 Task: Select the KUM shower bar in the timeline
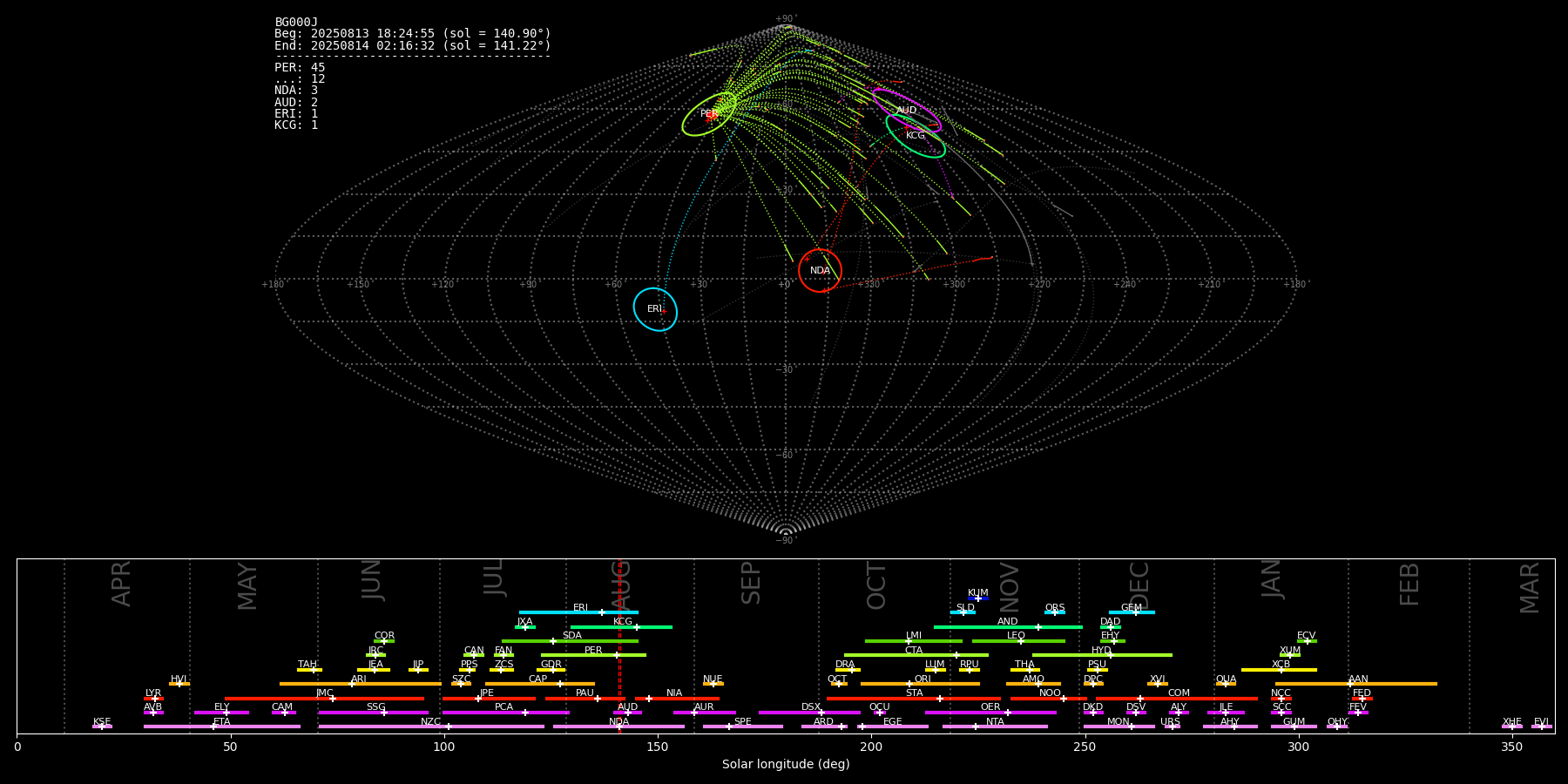[x=978, y=598]
